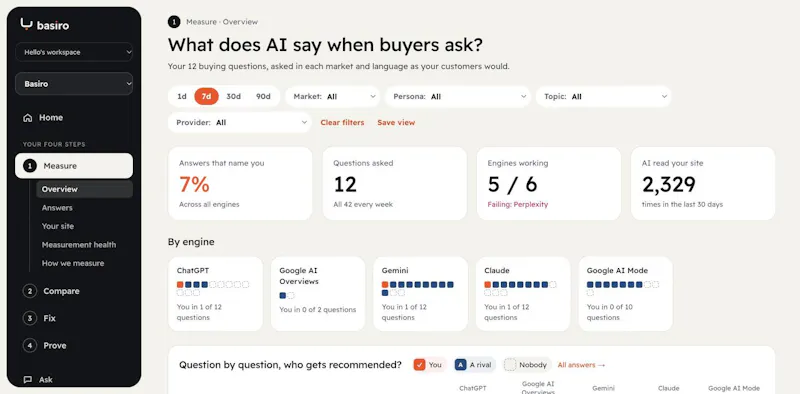Expand the Persona filter dropdown
This screenshot has height=394, width=800.
458,96
